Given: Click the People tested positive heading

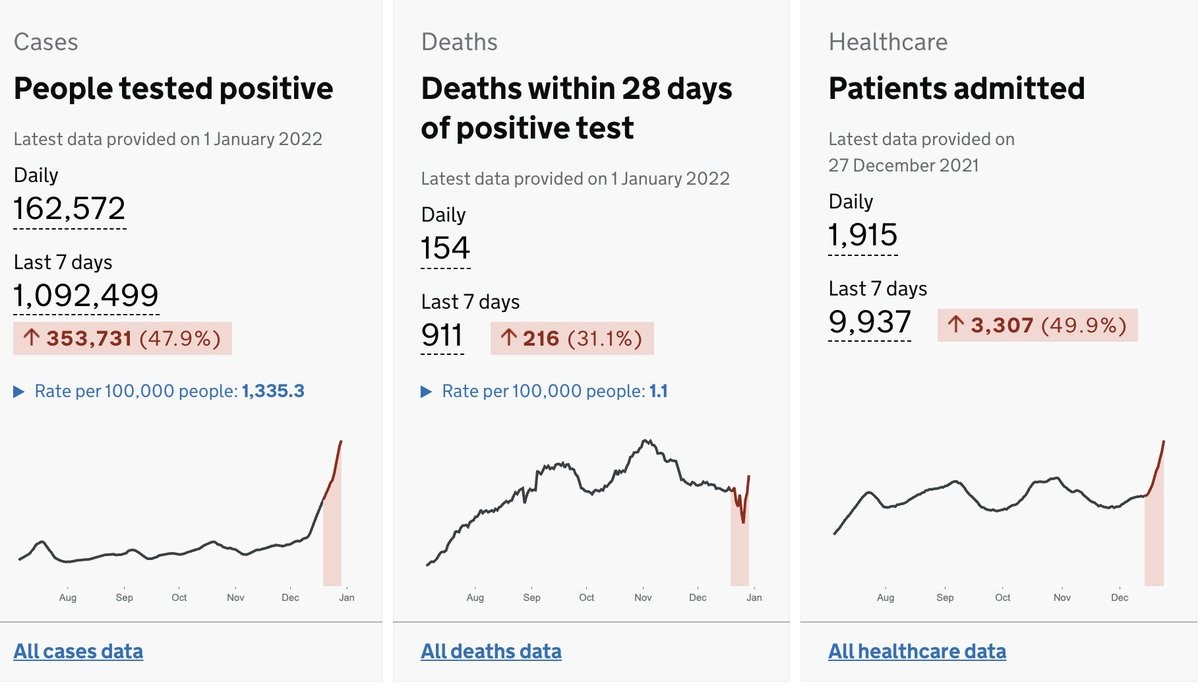Looking at the screenshot, I should 173,88.
